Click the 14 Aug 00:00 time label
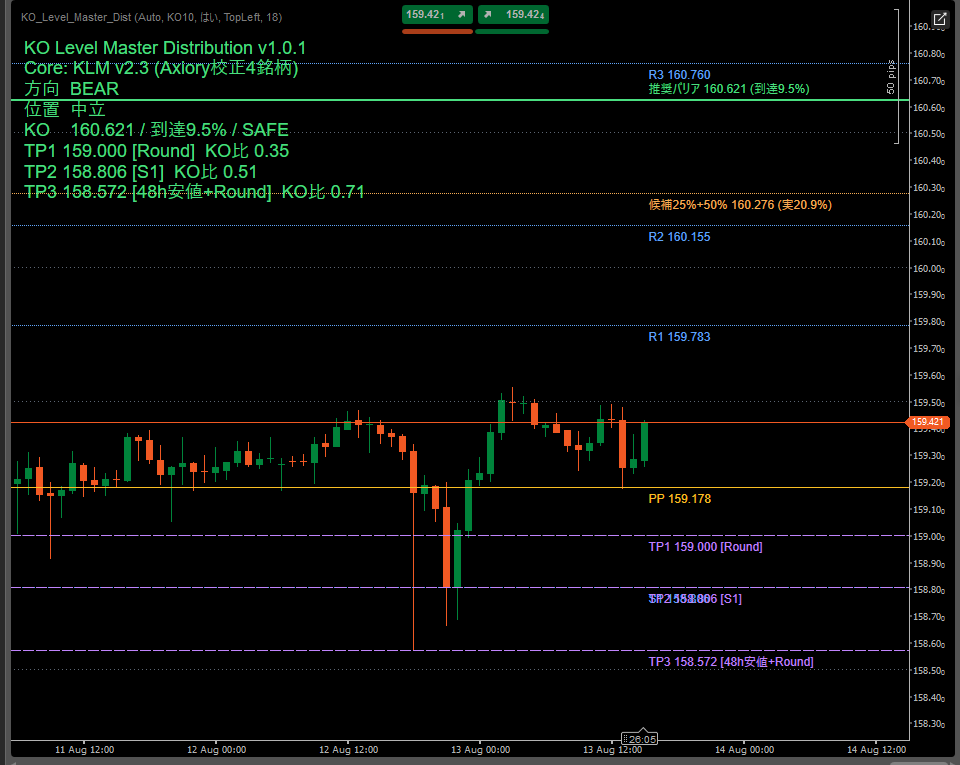This screenshot has width=960, height=765. pos(744,750)
